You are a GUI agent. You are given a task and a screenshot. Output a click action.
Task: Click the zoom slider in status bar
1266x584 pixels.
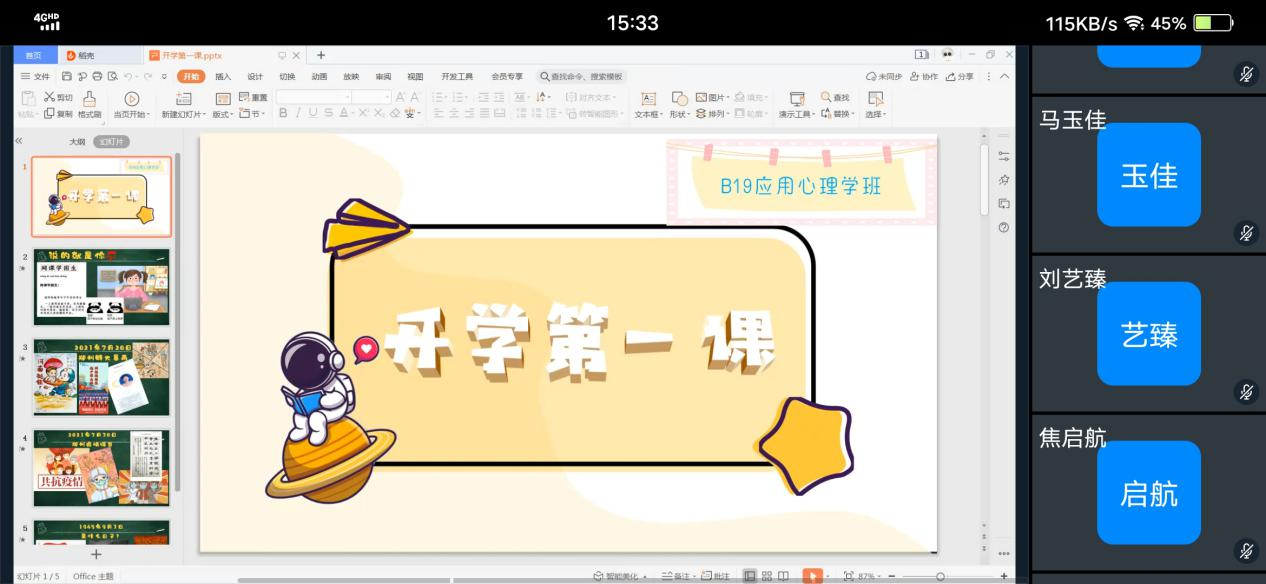940,577
